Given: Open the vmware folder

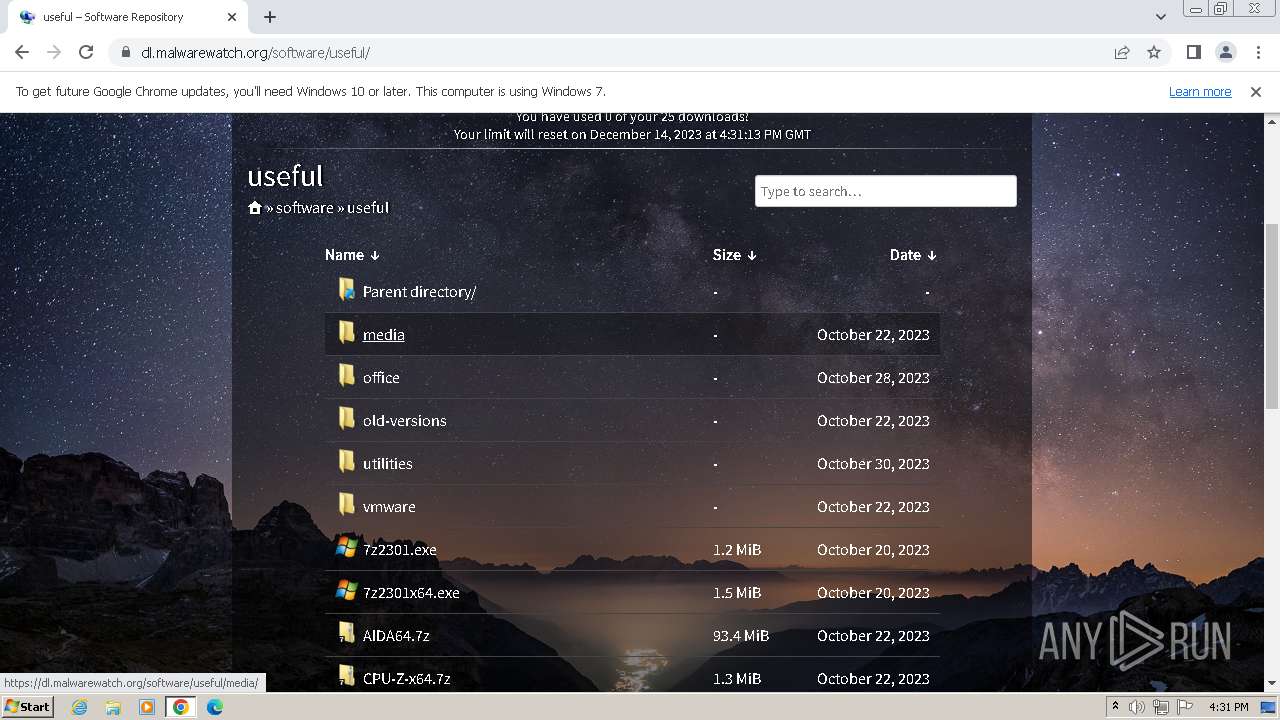Looking at the screenshot, I should pyautogui.click(x=389, y=507).
